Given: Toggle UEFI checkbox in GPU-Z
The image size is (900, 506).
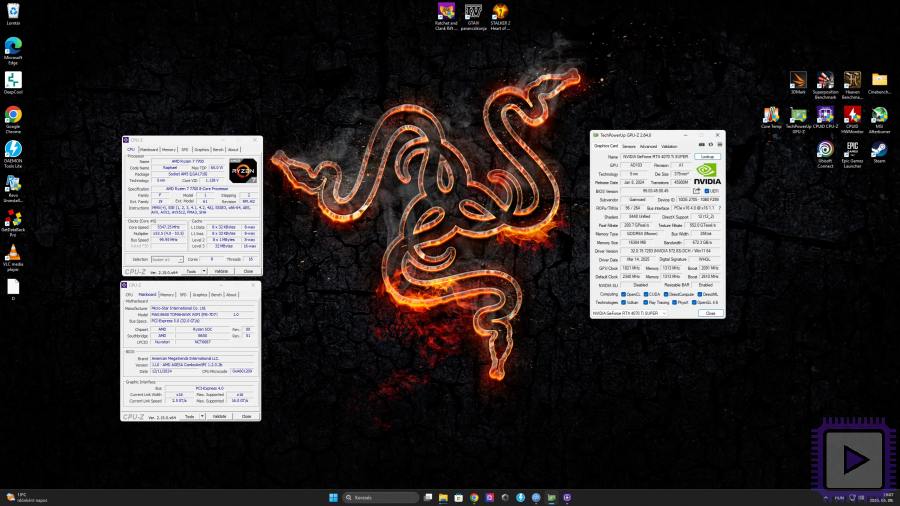Looking at the screenshot, I should pos(707,191).
